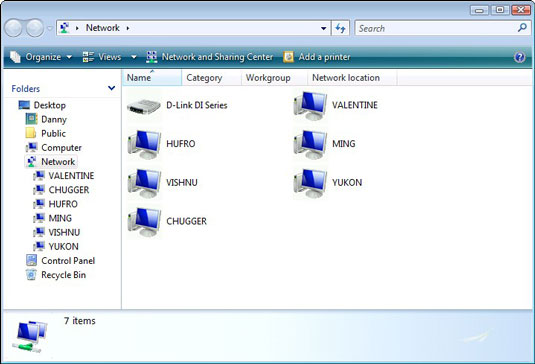Open the address bar history dropdown

323,28
